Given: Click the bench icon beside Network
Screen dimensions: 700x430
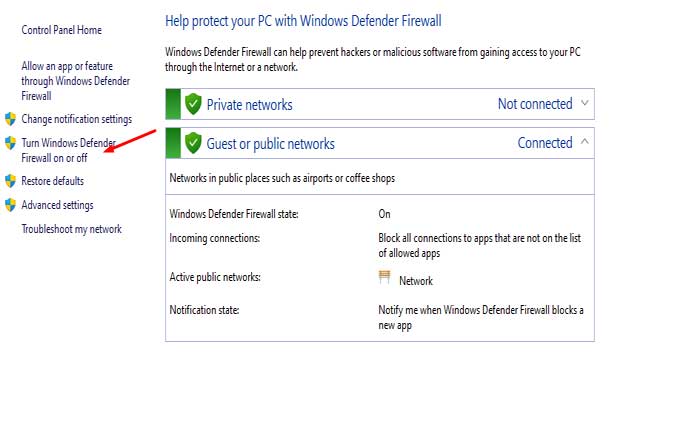Looking at the screenshot, I should coord(385,277).
